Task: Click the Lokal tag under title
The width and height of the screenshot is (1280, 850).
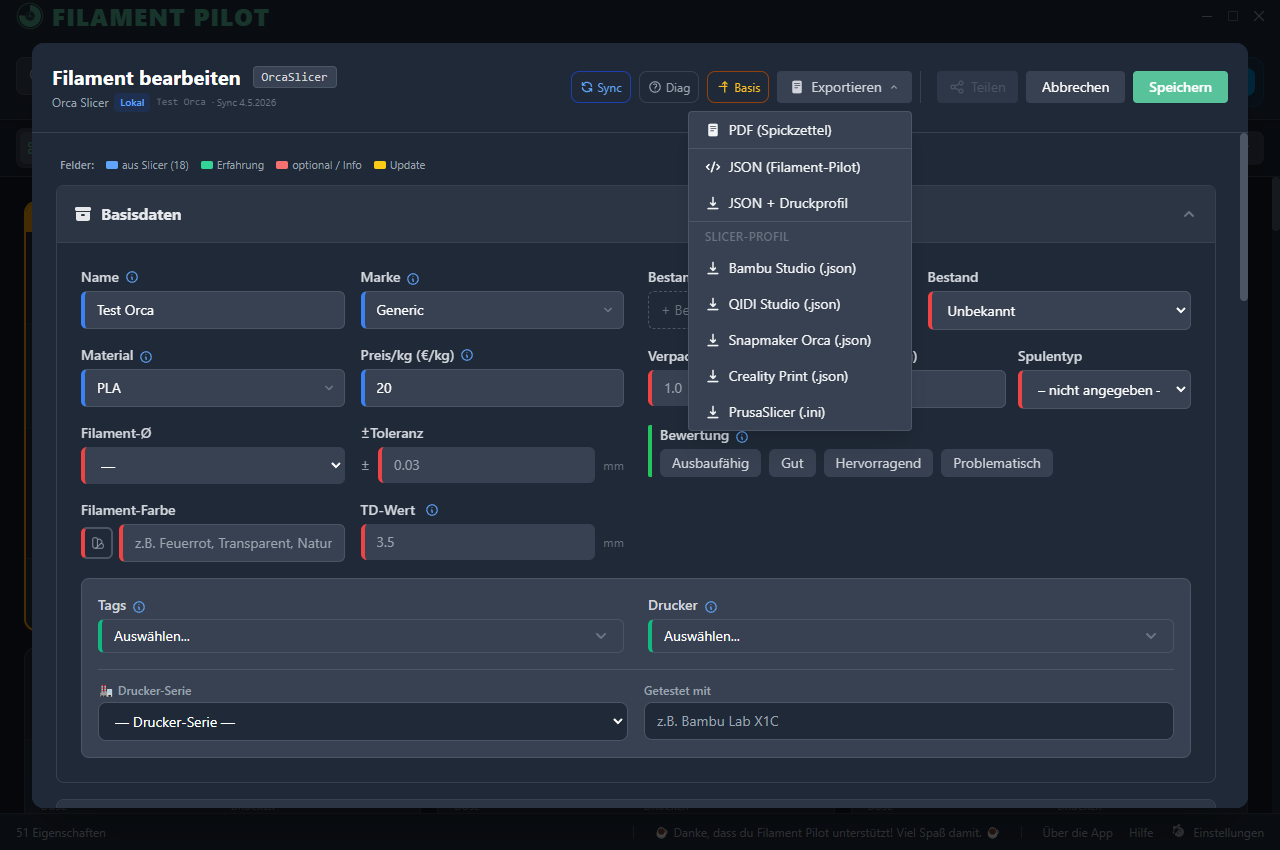Action: pyautogui.click(x=132, y=102)
